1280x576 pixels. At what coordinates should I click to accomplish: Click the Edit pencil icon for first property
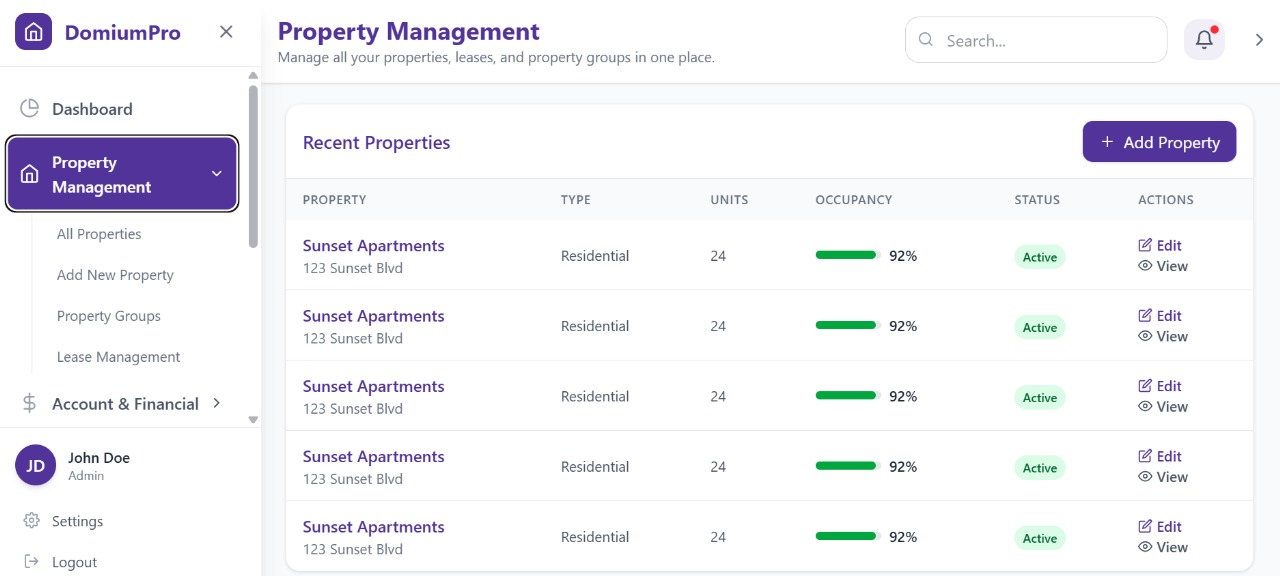click(1145, 245)
